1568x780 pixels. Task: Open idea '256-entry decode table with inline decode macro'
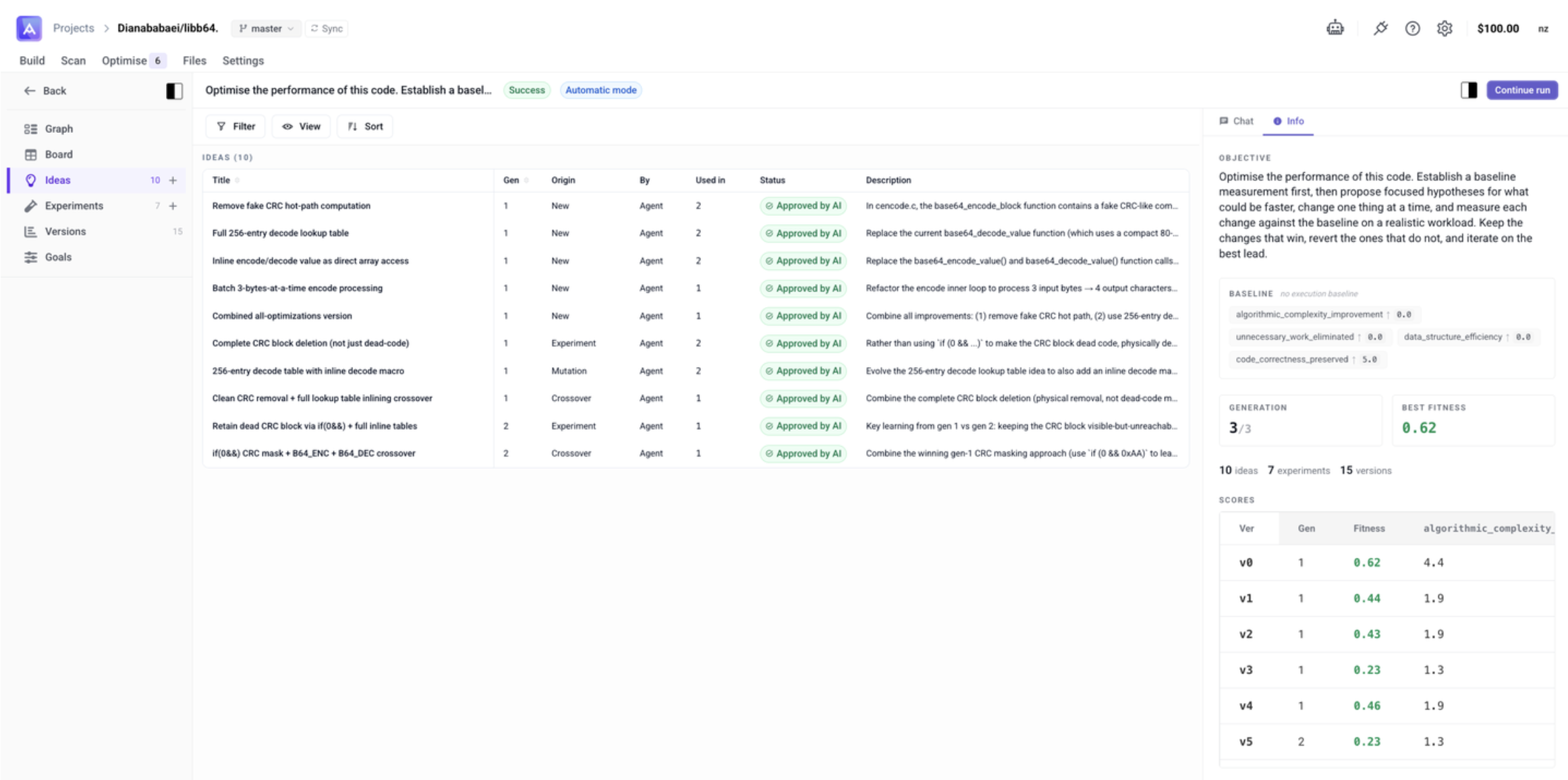click(x=308, y=370)
